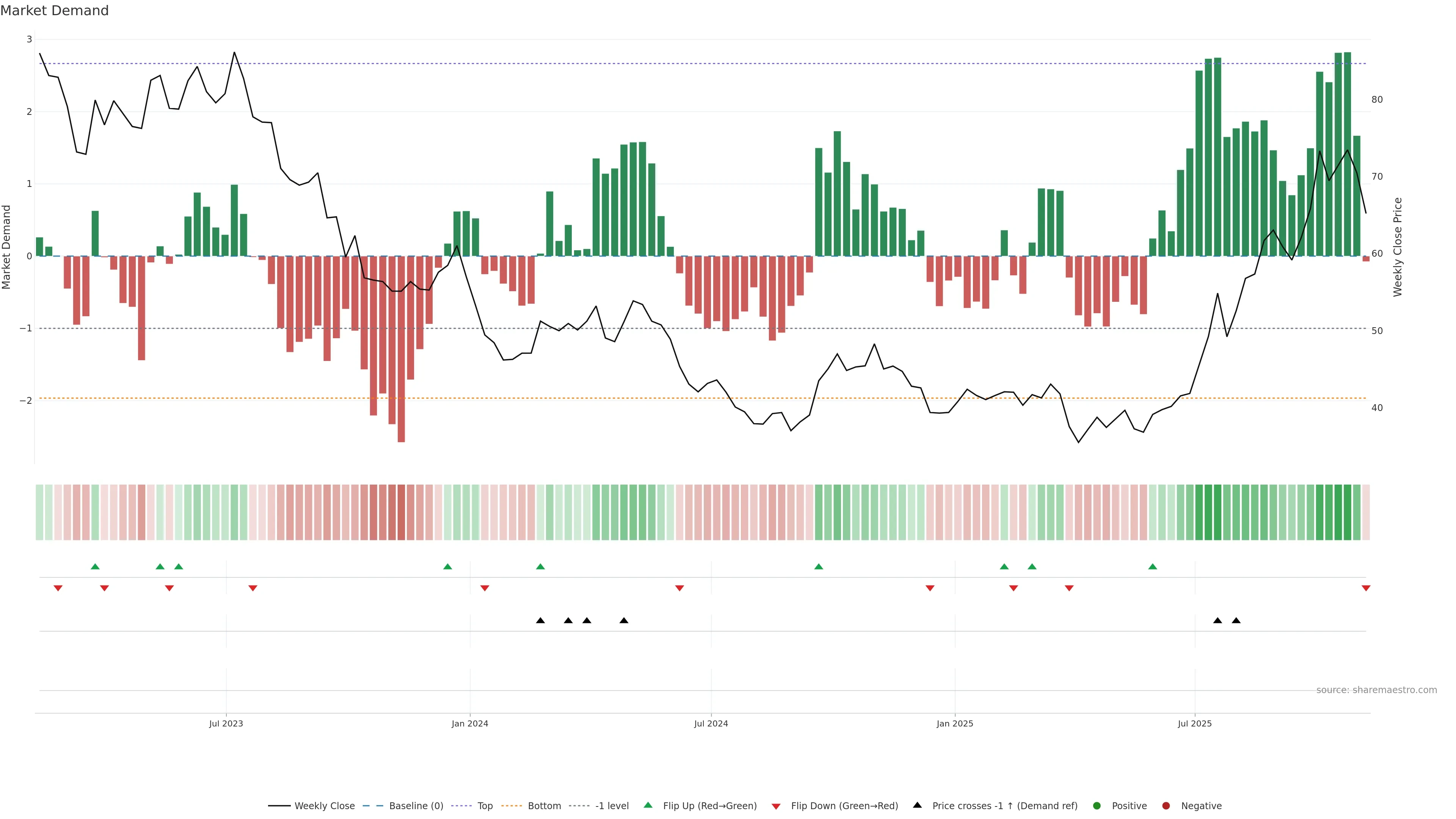
Task: Click the first black price-cross triangle marker
Action: click(540, 621)
